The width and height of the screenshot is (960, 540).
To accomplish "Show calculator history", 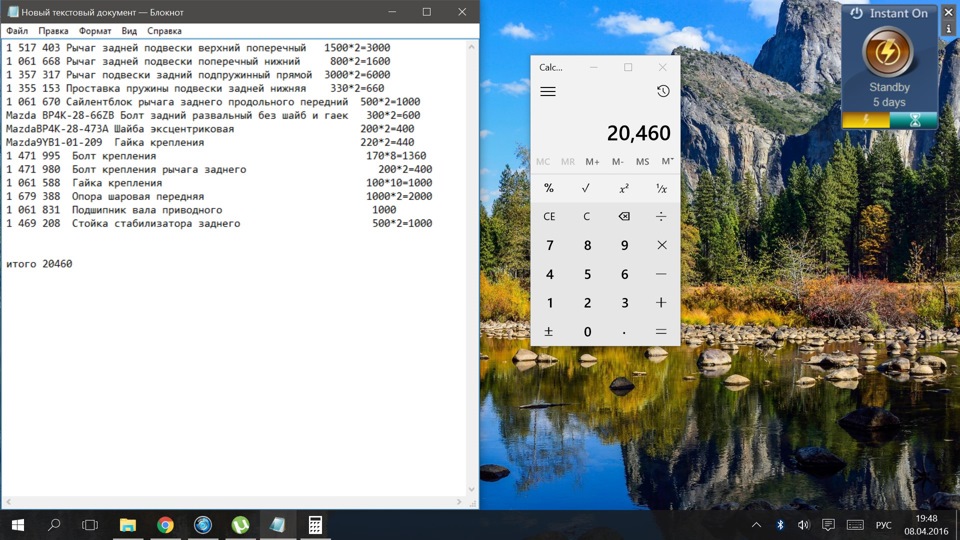I will (x=663, y=91).
